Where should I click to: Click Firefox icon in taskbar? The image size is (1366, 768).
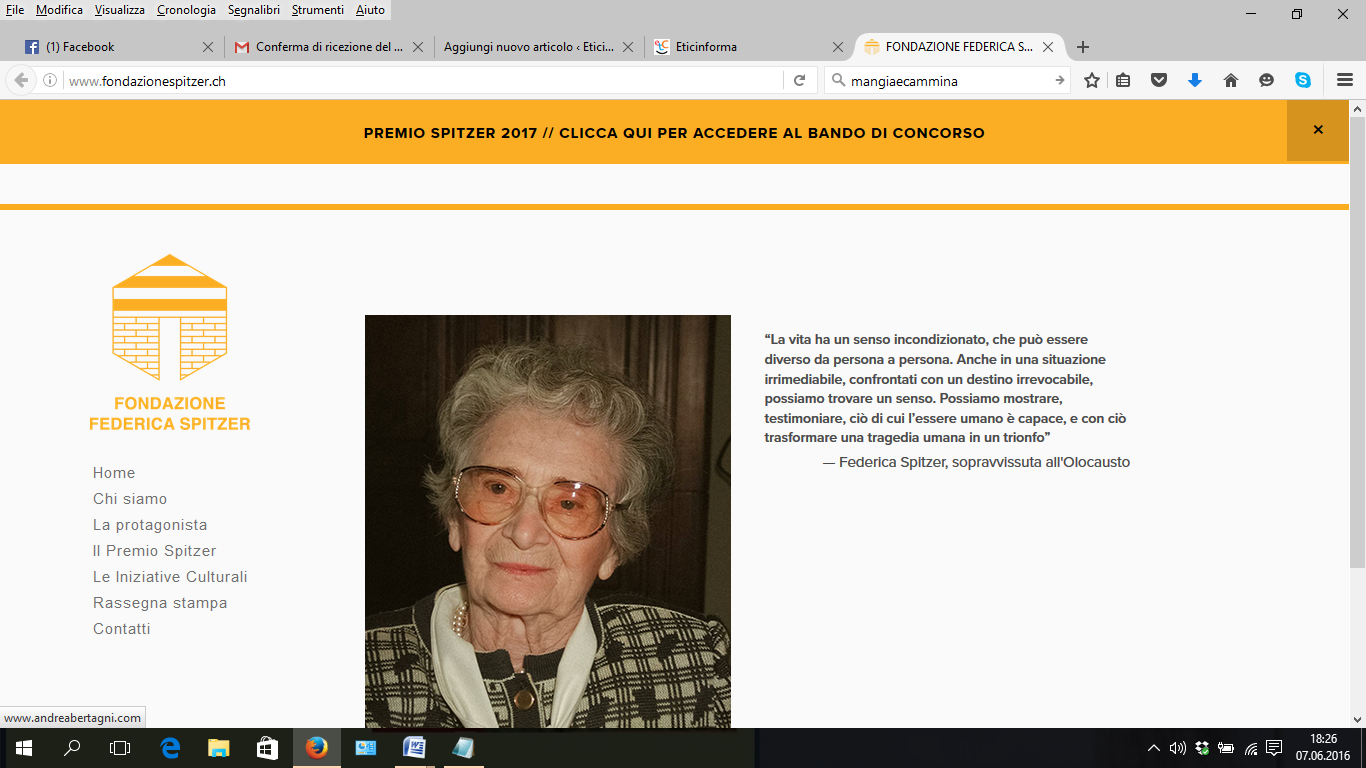(x=316, y=748)
